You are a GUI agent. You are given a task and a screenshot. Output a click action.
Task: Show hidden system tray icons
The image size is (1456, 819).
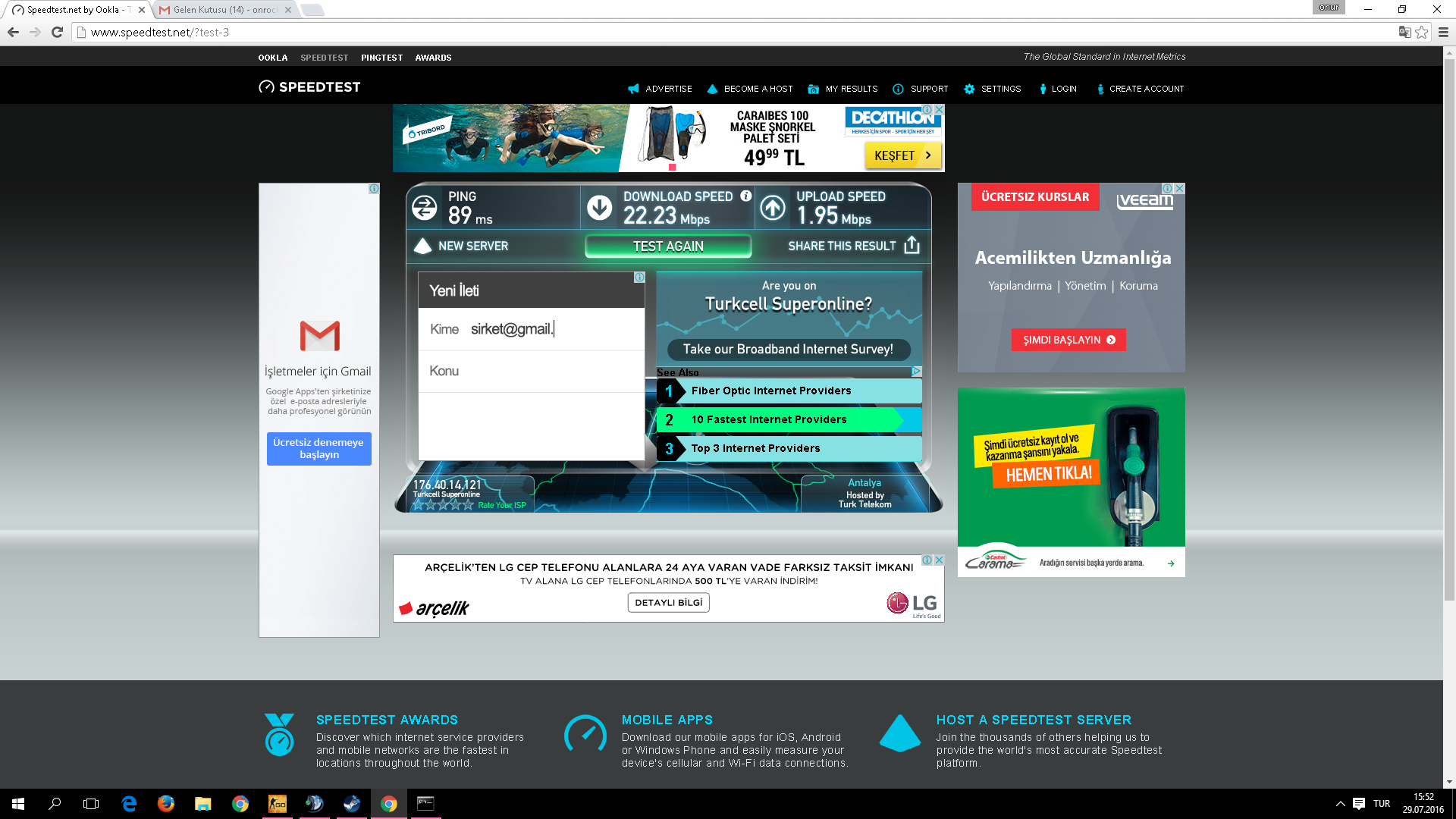(1340, 804)
